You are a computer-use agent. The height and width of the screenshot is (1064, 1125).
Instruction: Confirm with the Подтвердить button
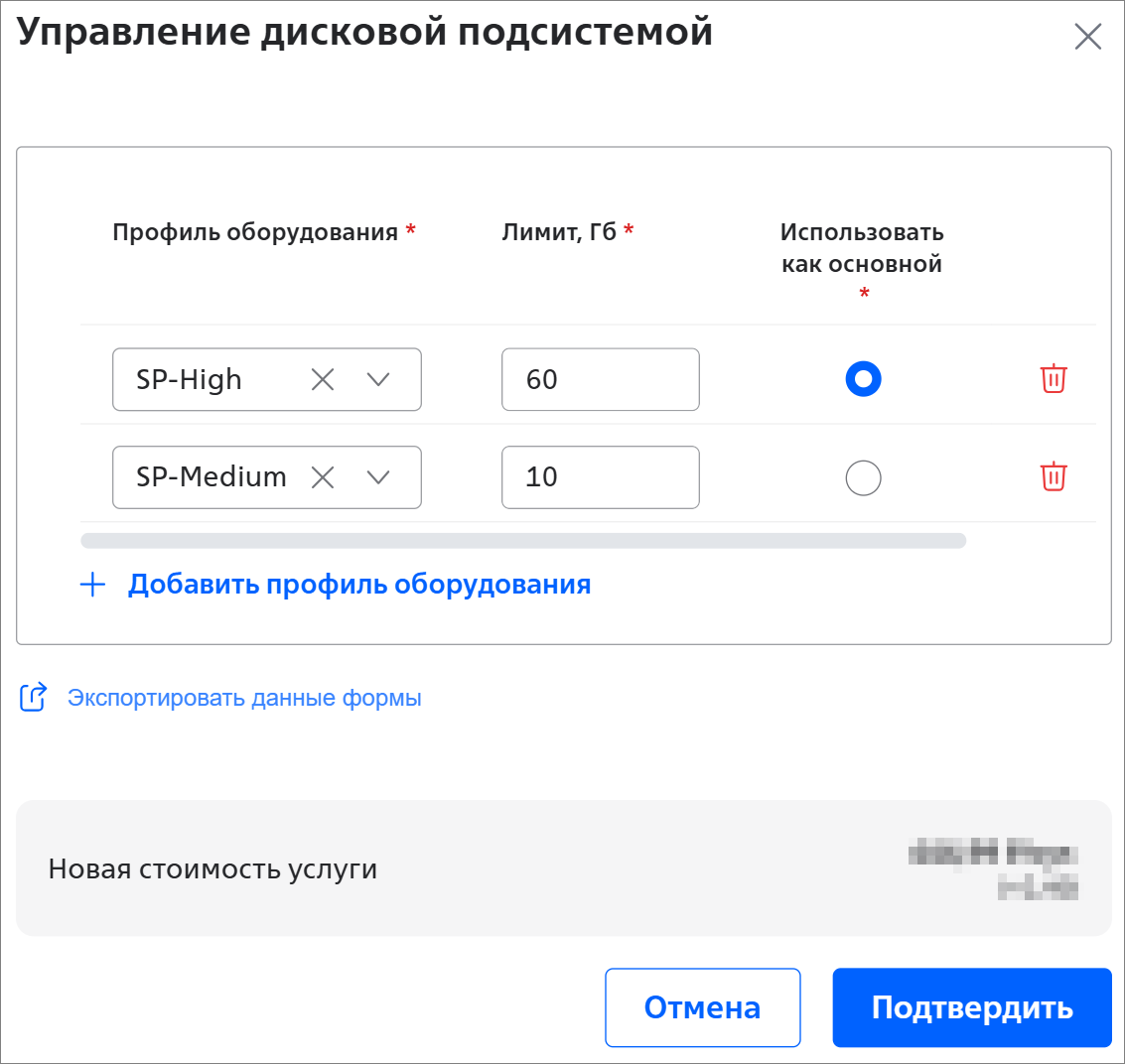972,1007
